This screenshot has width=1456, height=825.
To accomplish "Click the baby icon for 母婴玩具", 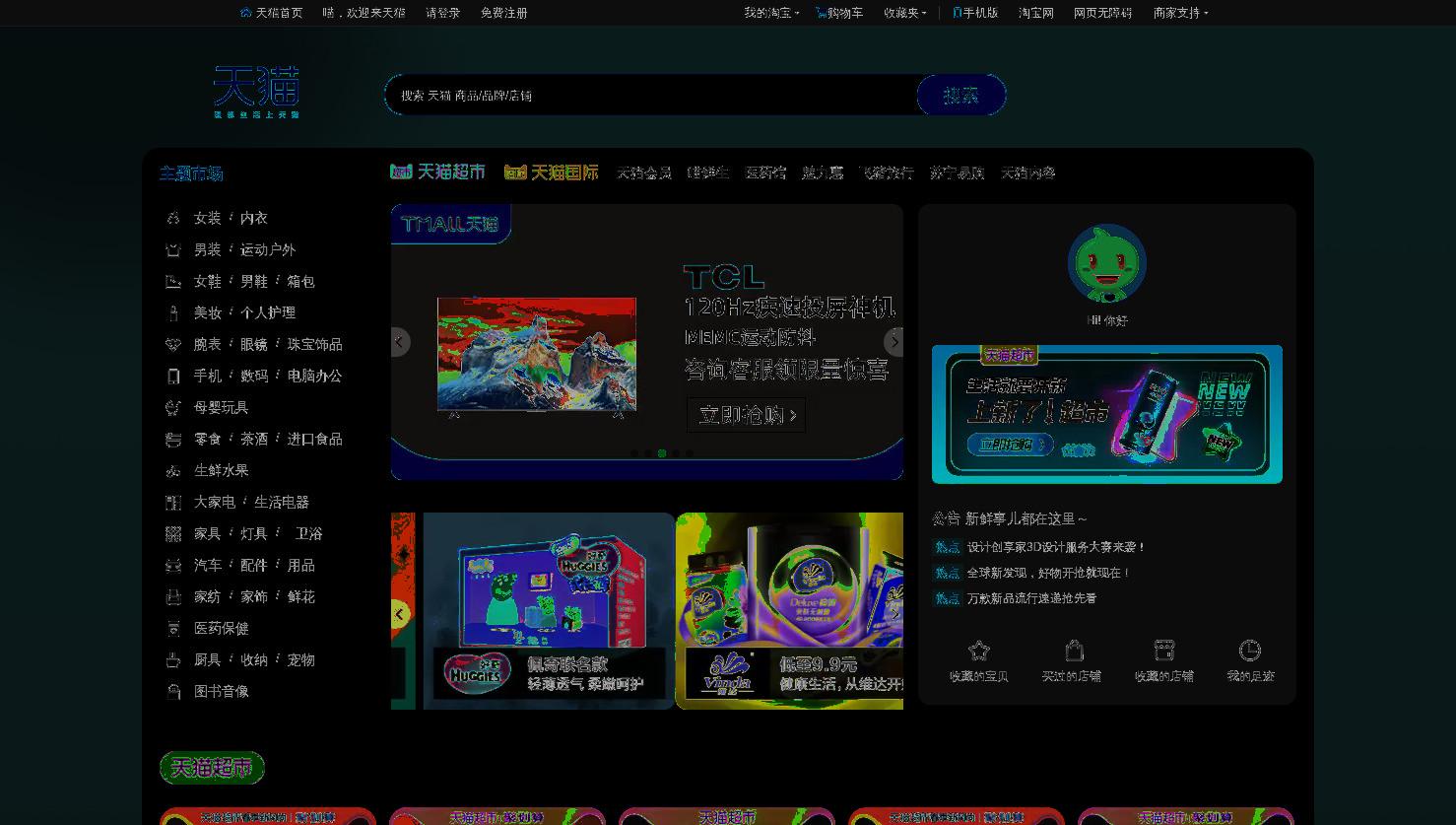I will tap(173, 407).
